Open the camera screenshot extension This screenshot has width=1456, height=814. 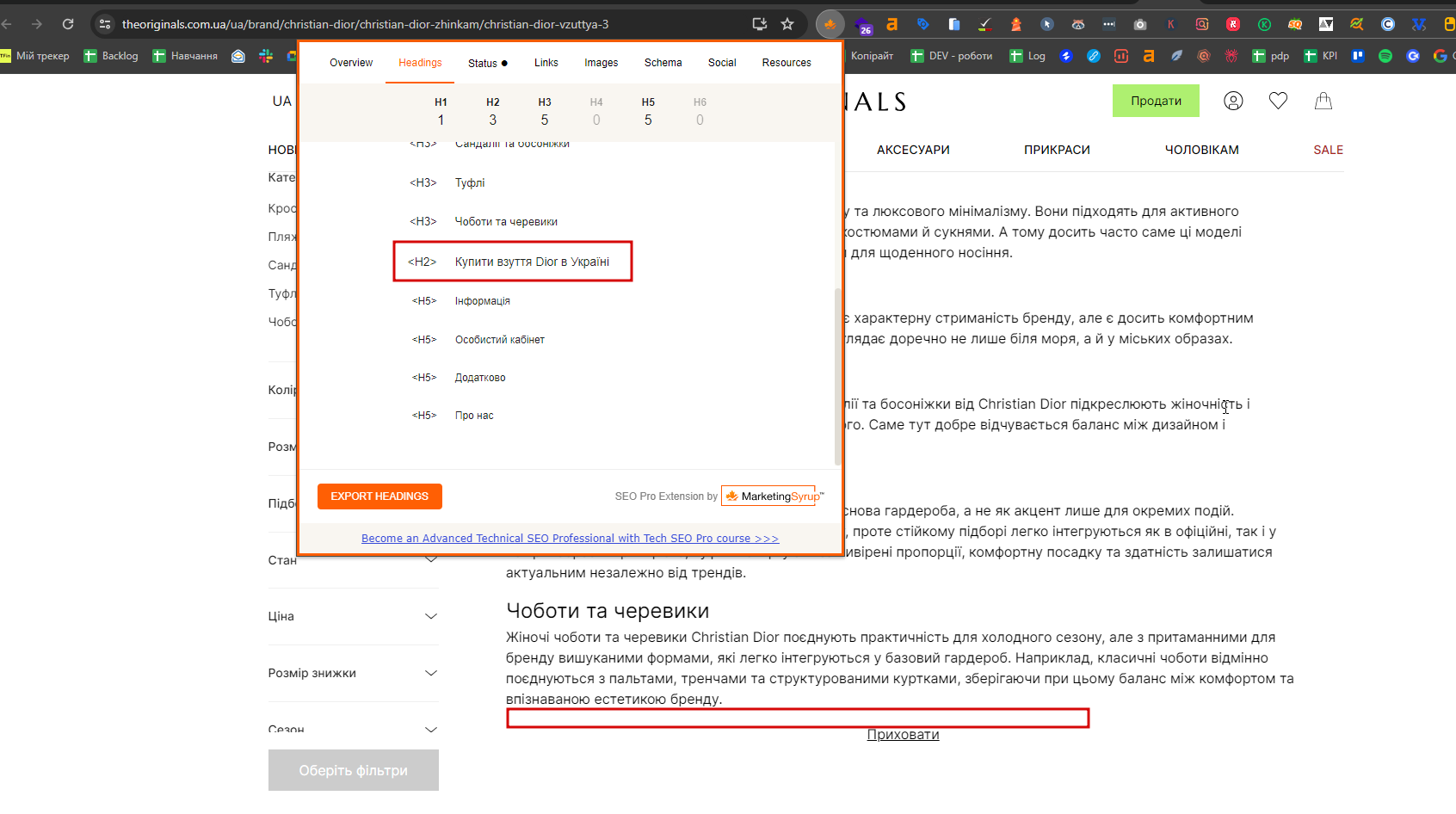coord(1140,24)
